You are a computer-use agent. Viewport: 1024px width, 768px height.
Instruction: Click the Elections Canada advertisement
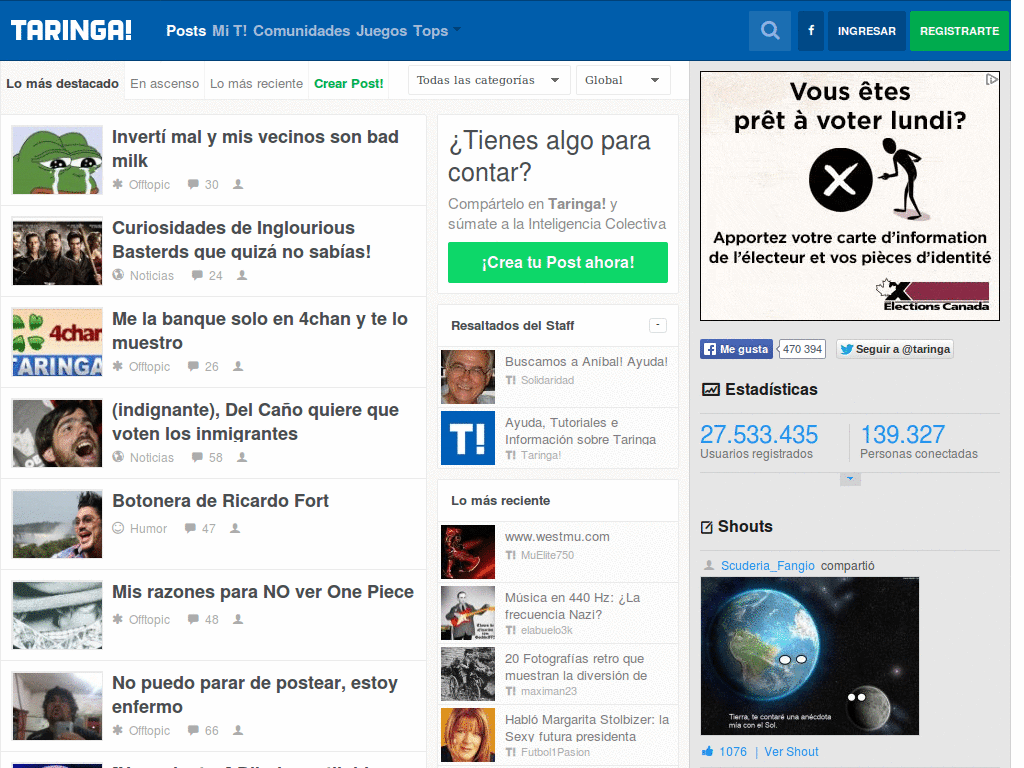(850, 196)
